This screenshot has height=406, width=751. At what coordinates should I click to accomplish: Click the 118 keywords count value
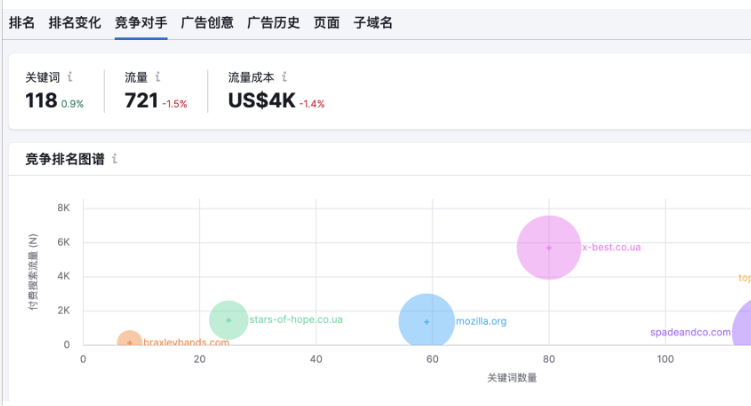(41, 100)
